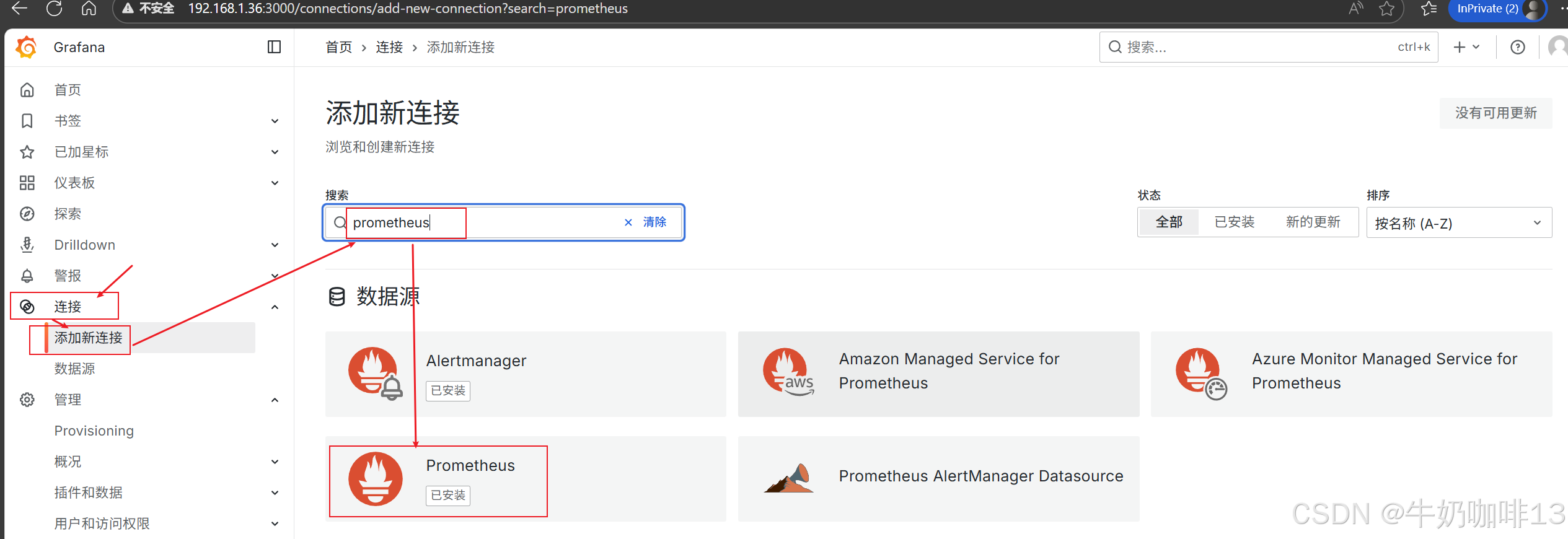Open the Prometheus data source card
This screenshot has height=539, width=1568.
point(526,479)
